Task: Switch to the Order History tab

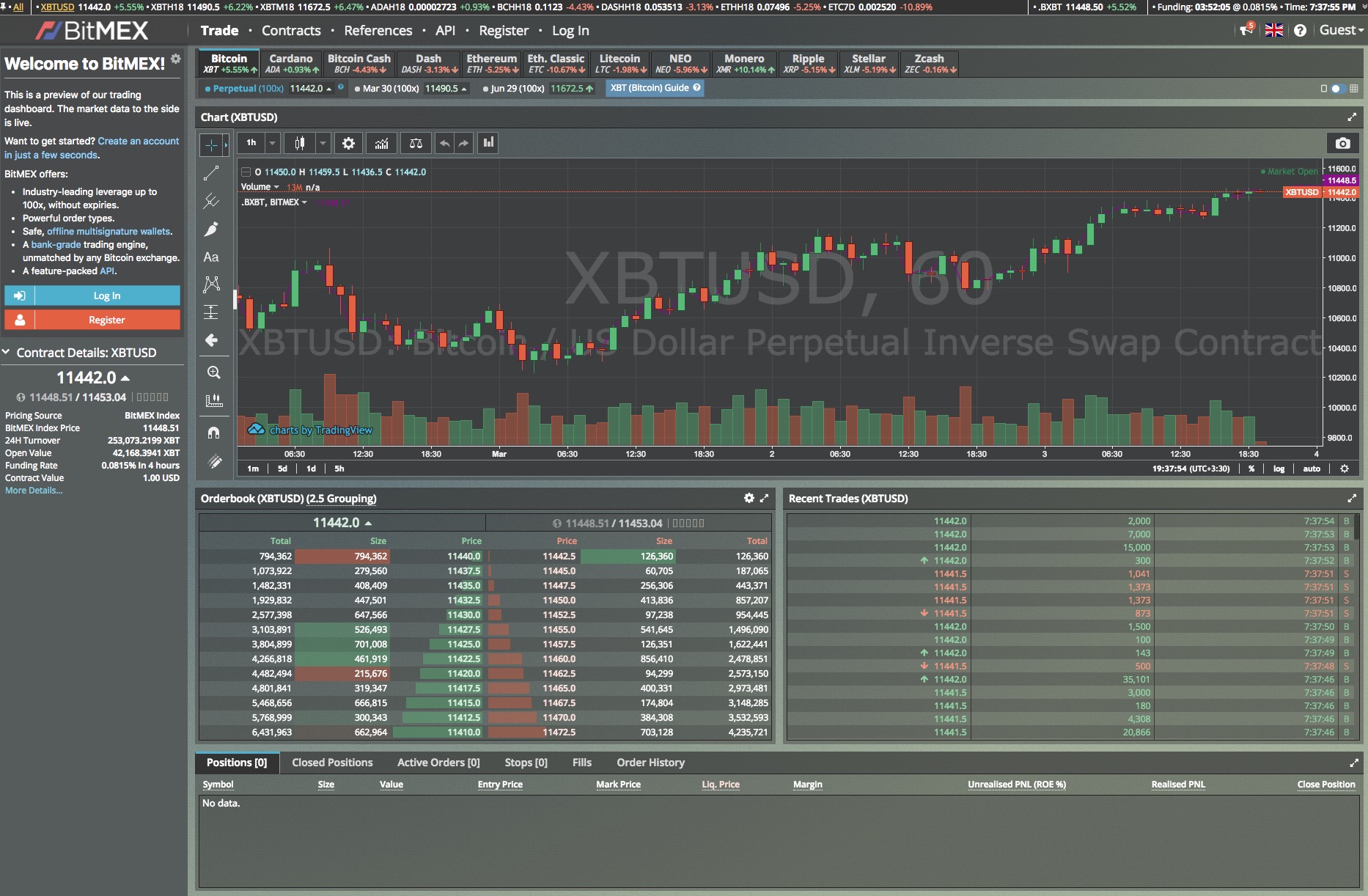Action: pyautogui.click(x=650, y=763)
